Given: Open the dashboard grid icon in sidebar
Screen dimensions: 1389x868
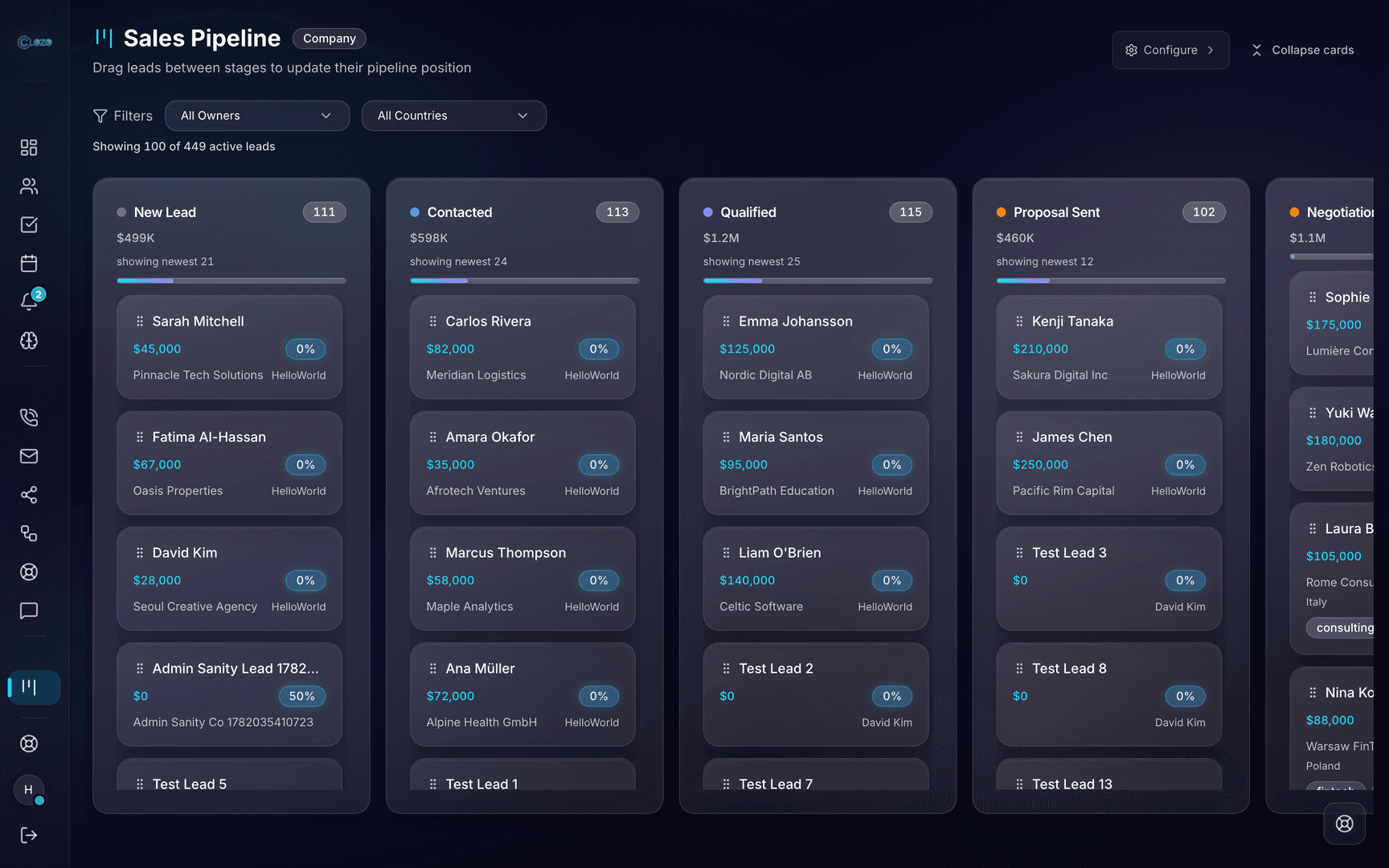Looking at the screenshot, I should point(29,148).
